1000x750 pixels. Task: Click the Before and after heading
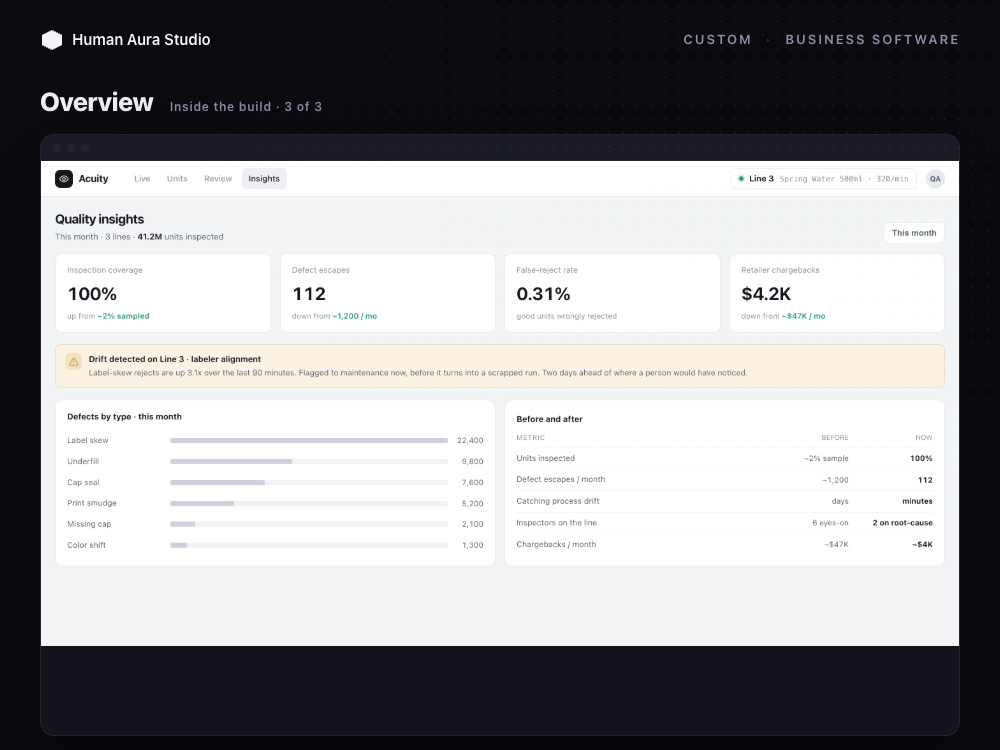tap(549, 419)
